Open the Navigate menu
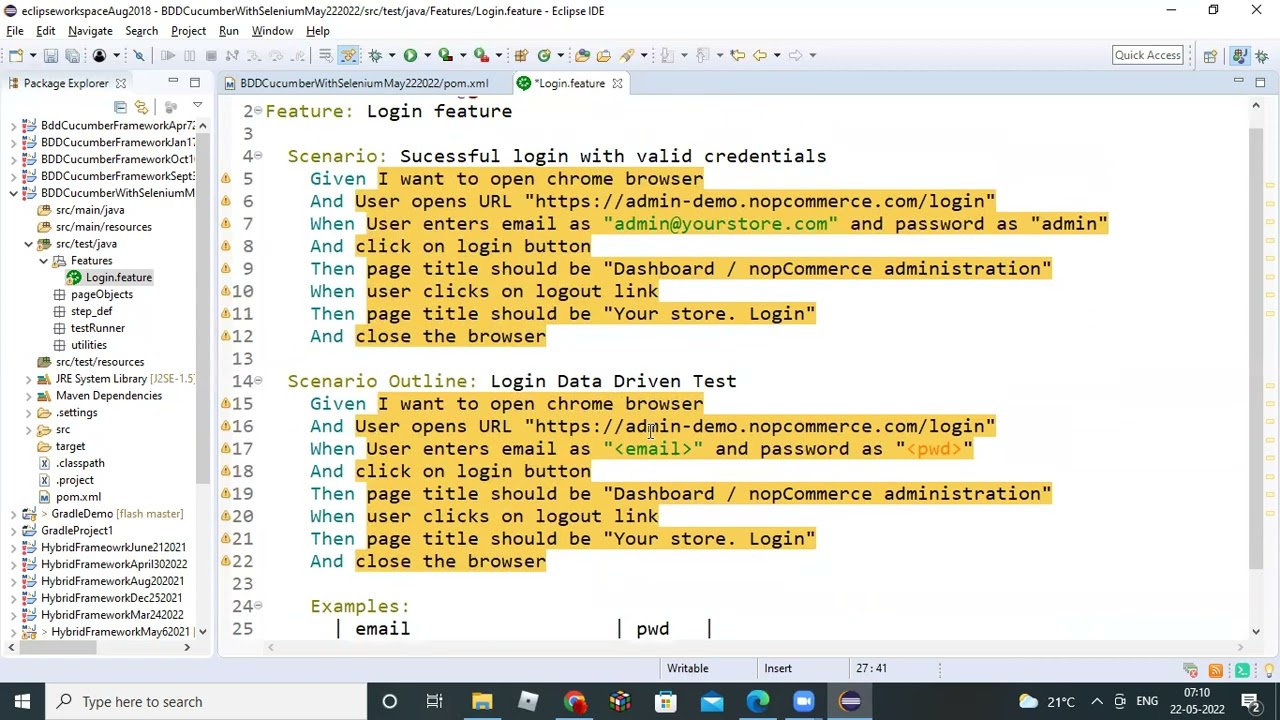This screenshot has width=1280, height=720. [90, 31]
